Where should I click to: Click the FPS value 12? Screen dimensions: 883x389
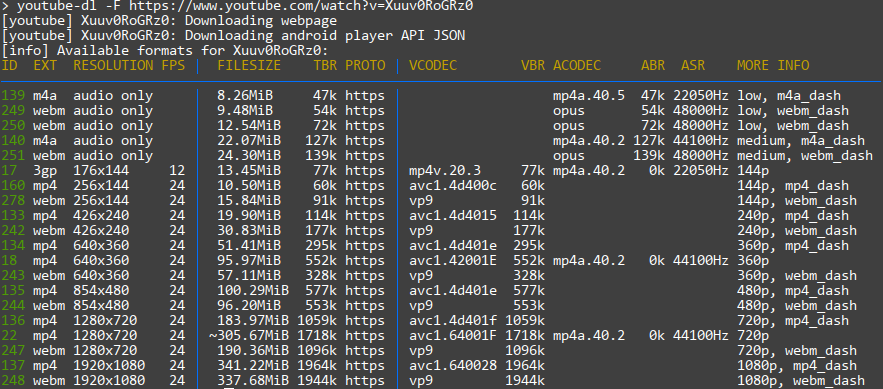tap(177, 171)
